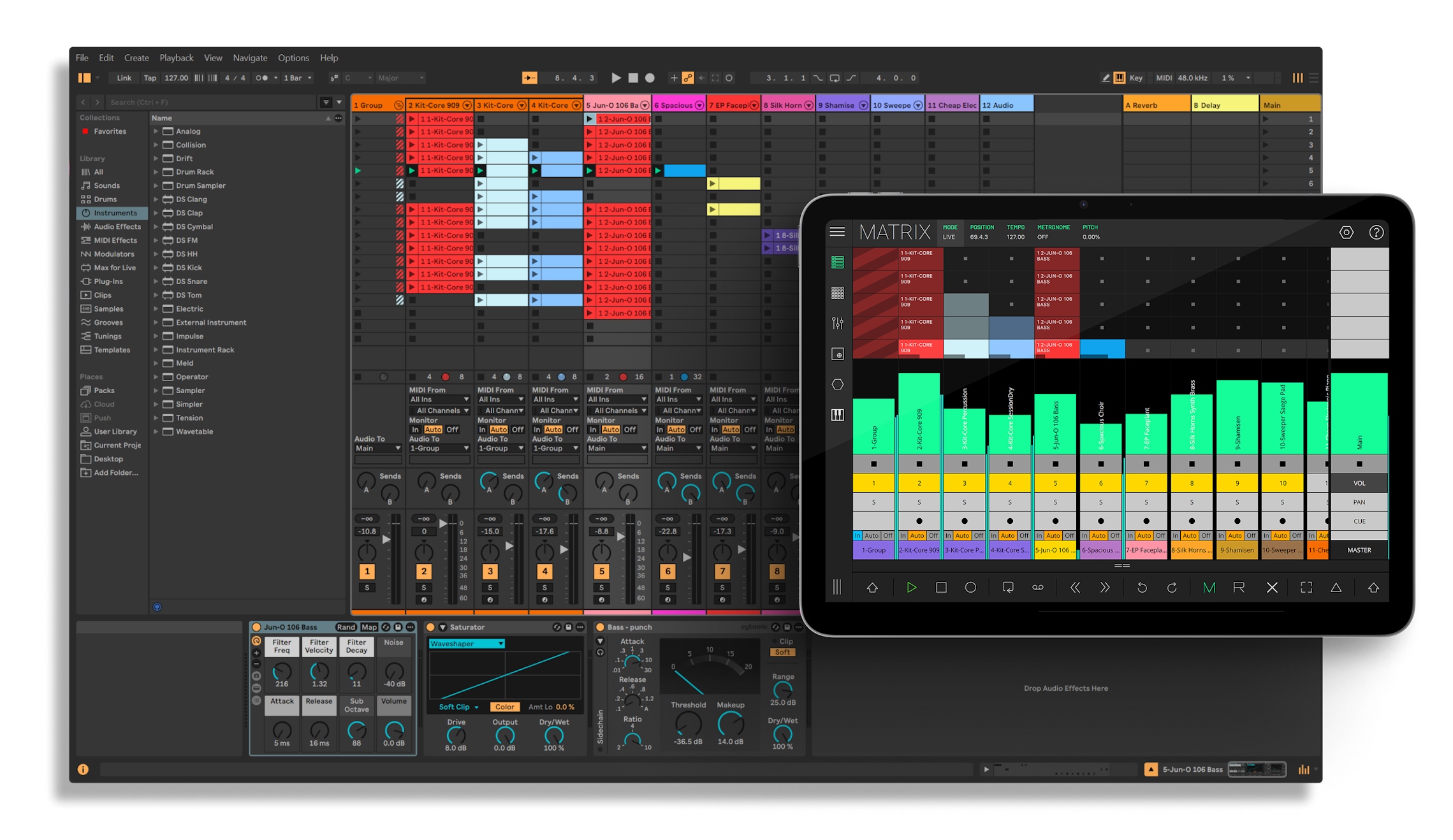The image size is (1453, 840).
Task: Open the 1 Bar quantization dropdown
Action: (x=298, y=78)
